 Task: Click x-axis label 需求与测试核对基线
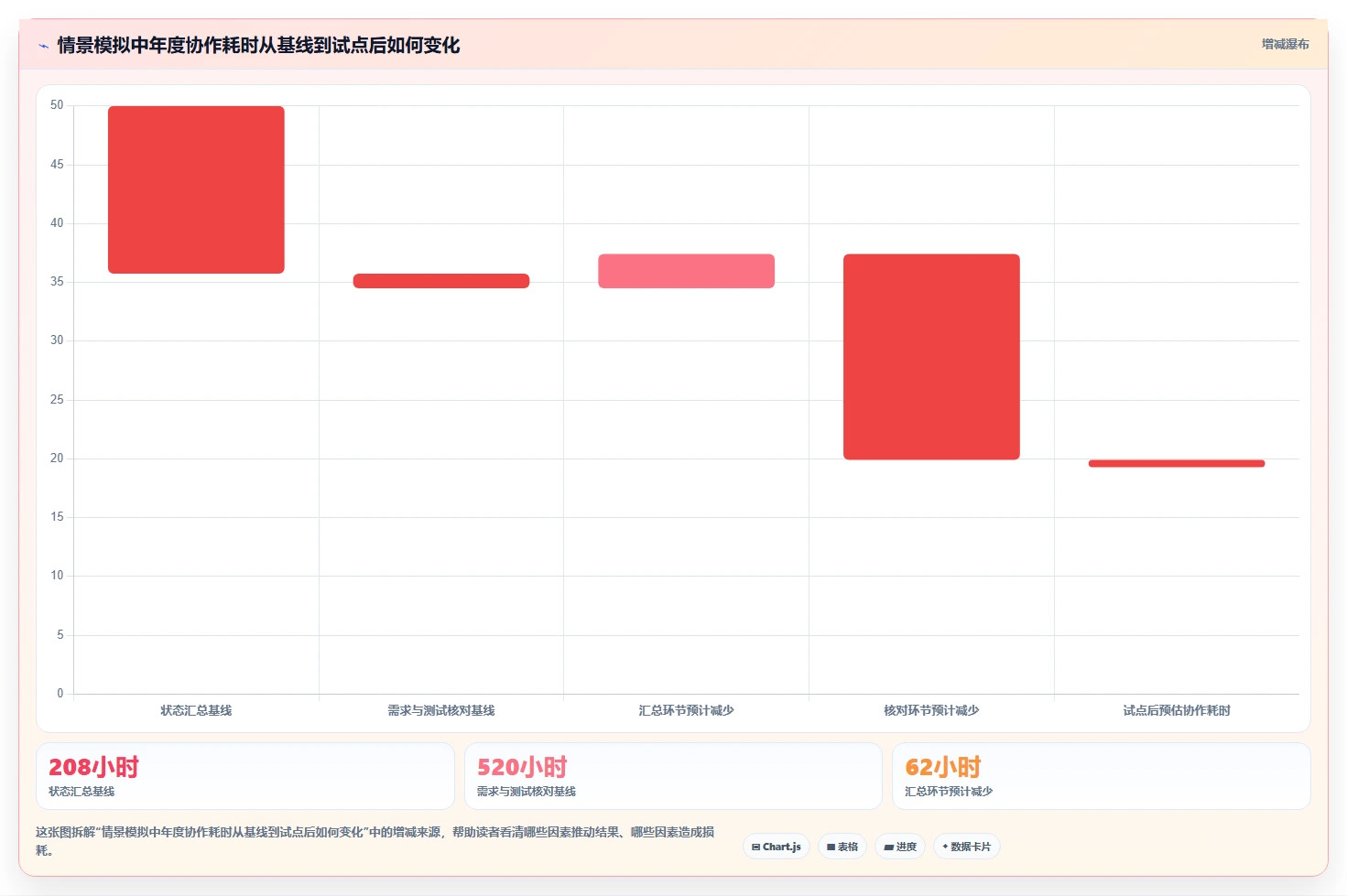tap(441, 710)
